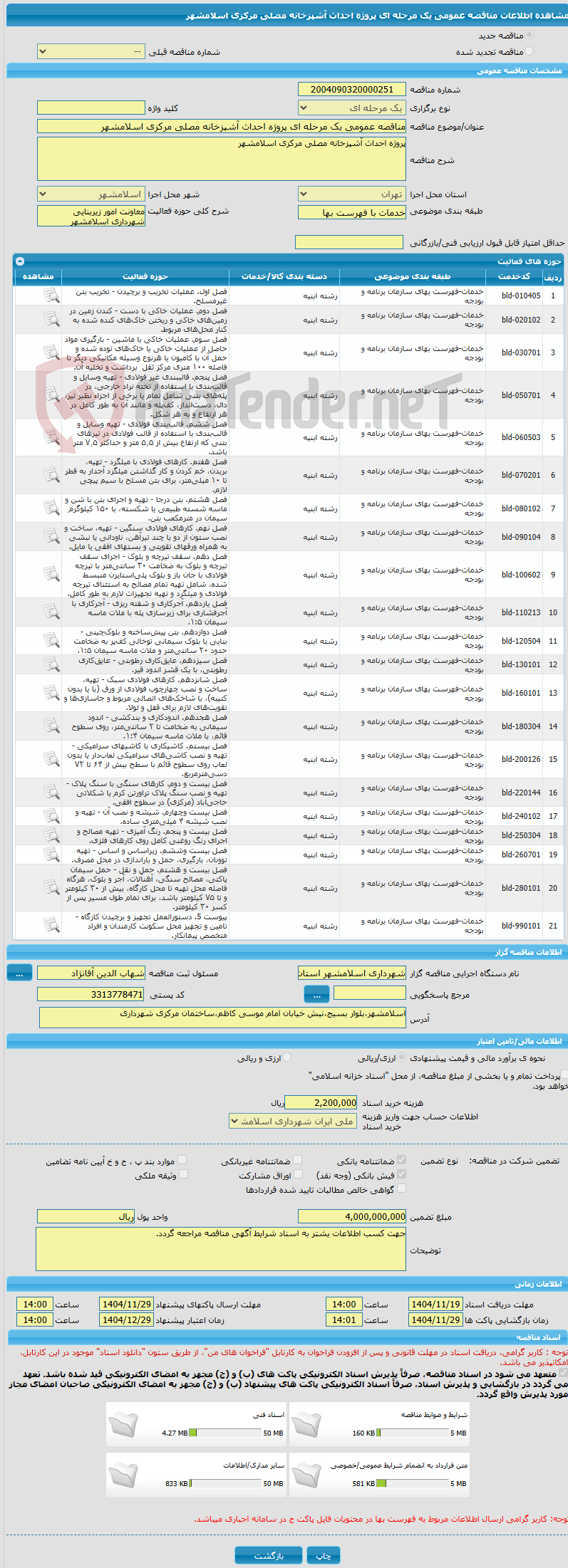This screenshot has width=568, height=1568.
Task: Open view icon for row bld-130101
Action: click(51, 664)
